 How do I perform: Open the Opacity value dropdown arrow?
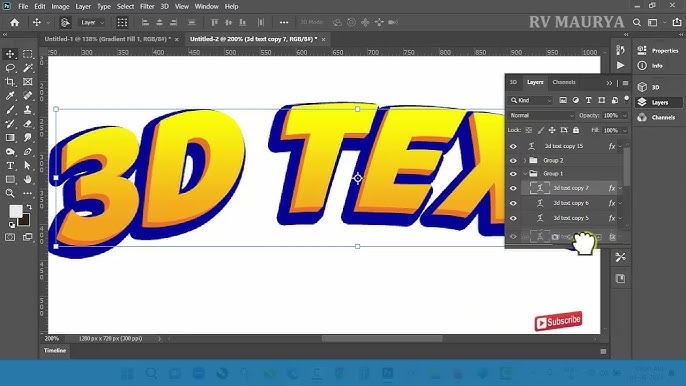[625, 116]
